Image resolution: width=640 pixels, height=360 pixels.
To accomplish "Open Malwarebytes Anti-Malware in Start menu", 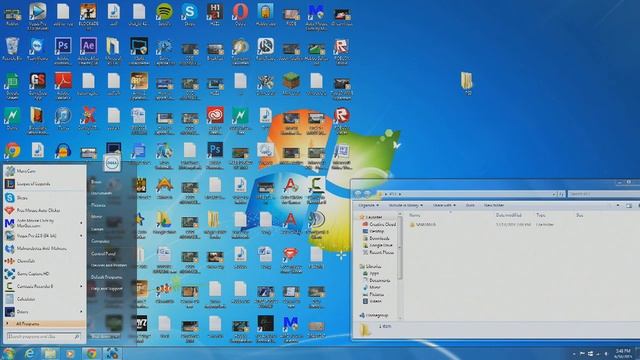I will pyautogui.click(x=44, y=248).
